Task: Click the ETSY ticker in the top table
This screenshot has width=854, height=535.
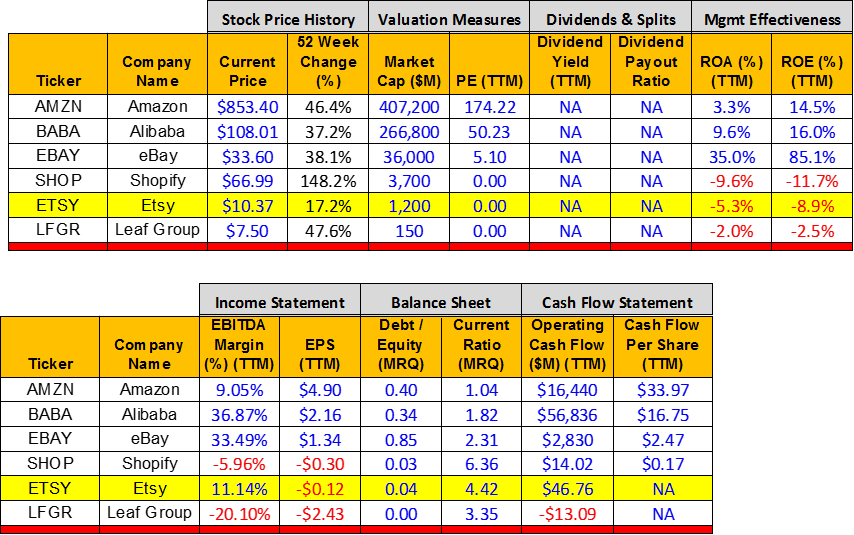Action: pyautogui.click(x=58, y=205)
